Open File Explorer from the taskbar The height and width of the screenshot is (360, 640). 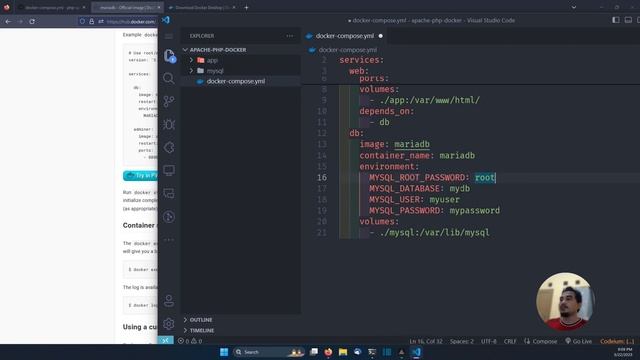343,352
